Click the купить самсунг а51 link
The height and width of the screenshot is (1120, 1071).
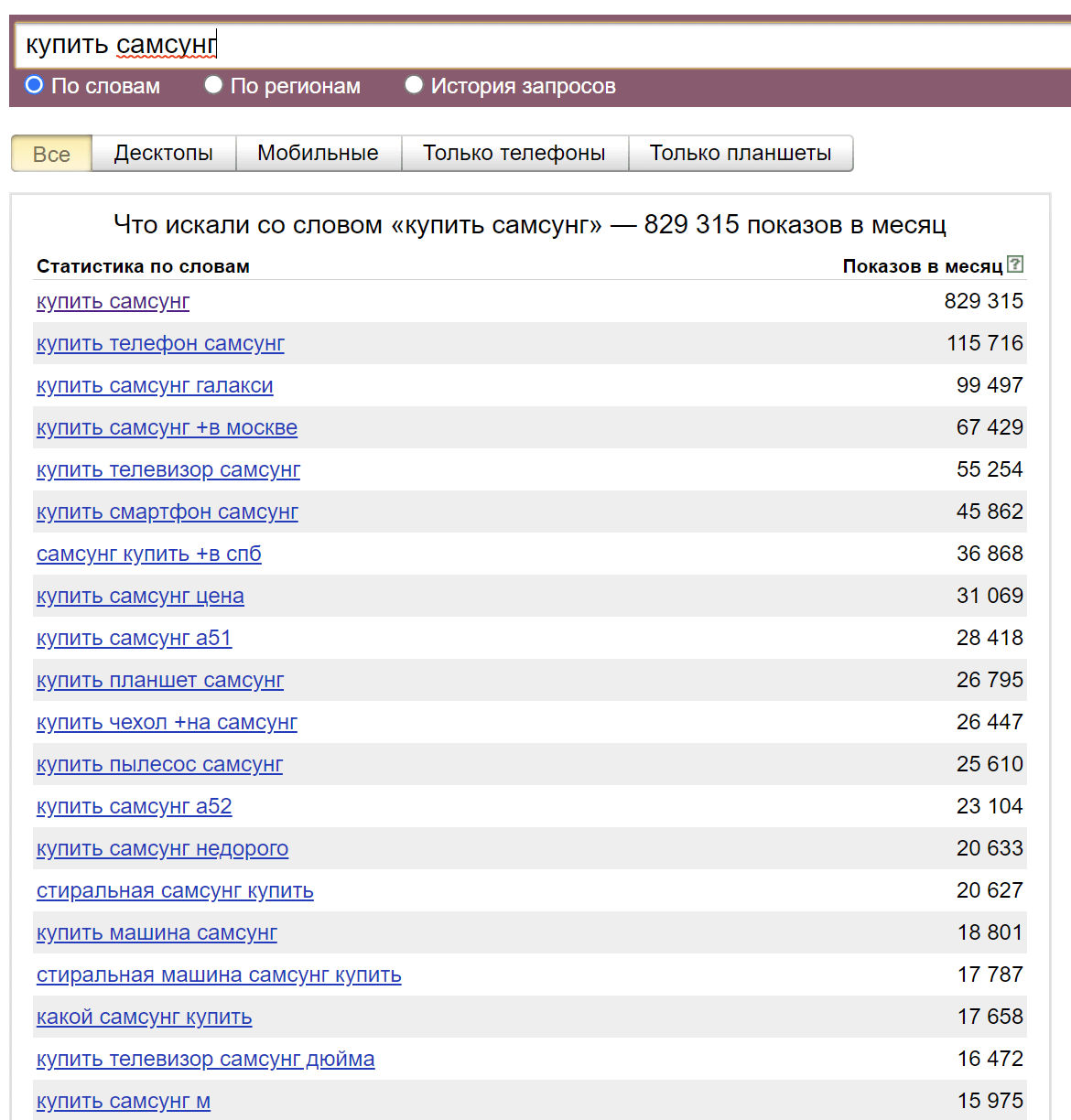coord(135,638)
